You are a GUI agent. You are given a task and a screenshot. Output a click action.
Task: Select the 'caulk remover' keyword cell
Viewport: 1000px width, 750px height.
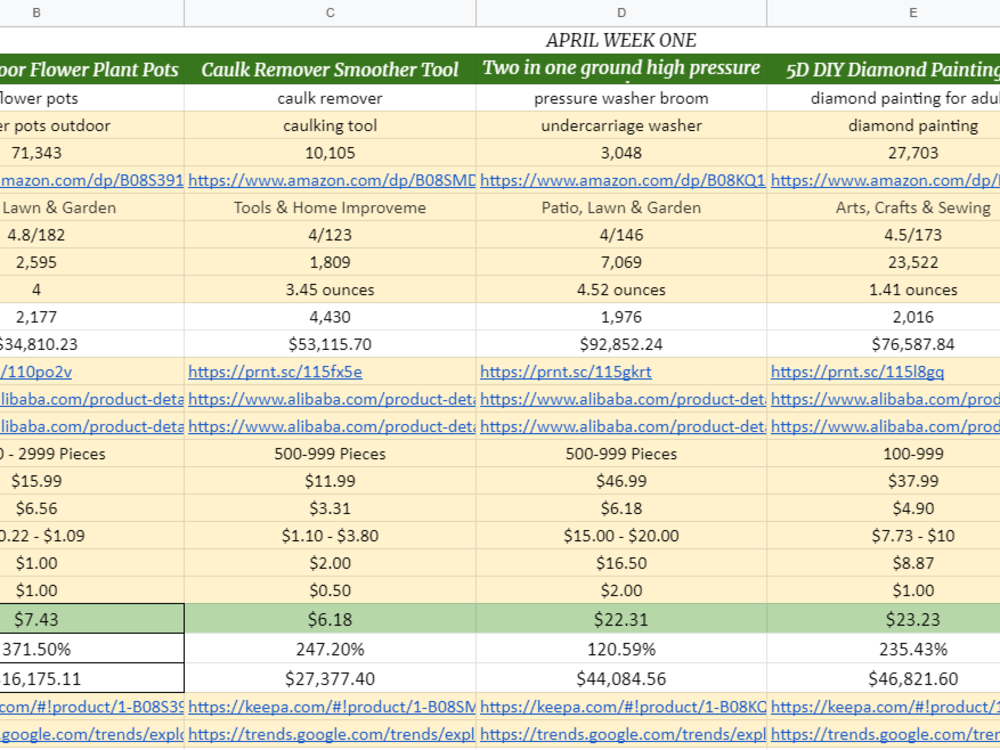coord(330,98)
